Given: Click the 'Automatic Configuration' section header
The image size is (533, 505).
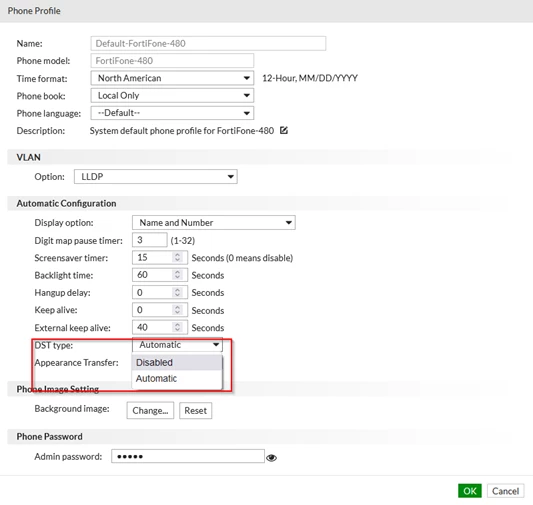Looking at the screenshot, I should tap(66, 203).
